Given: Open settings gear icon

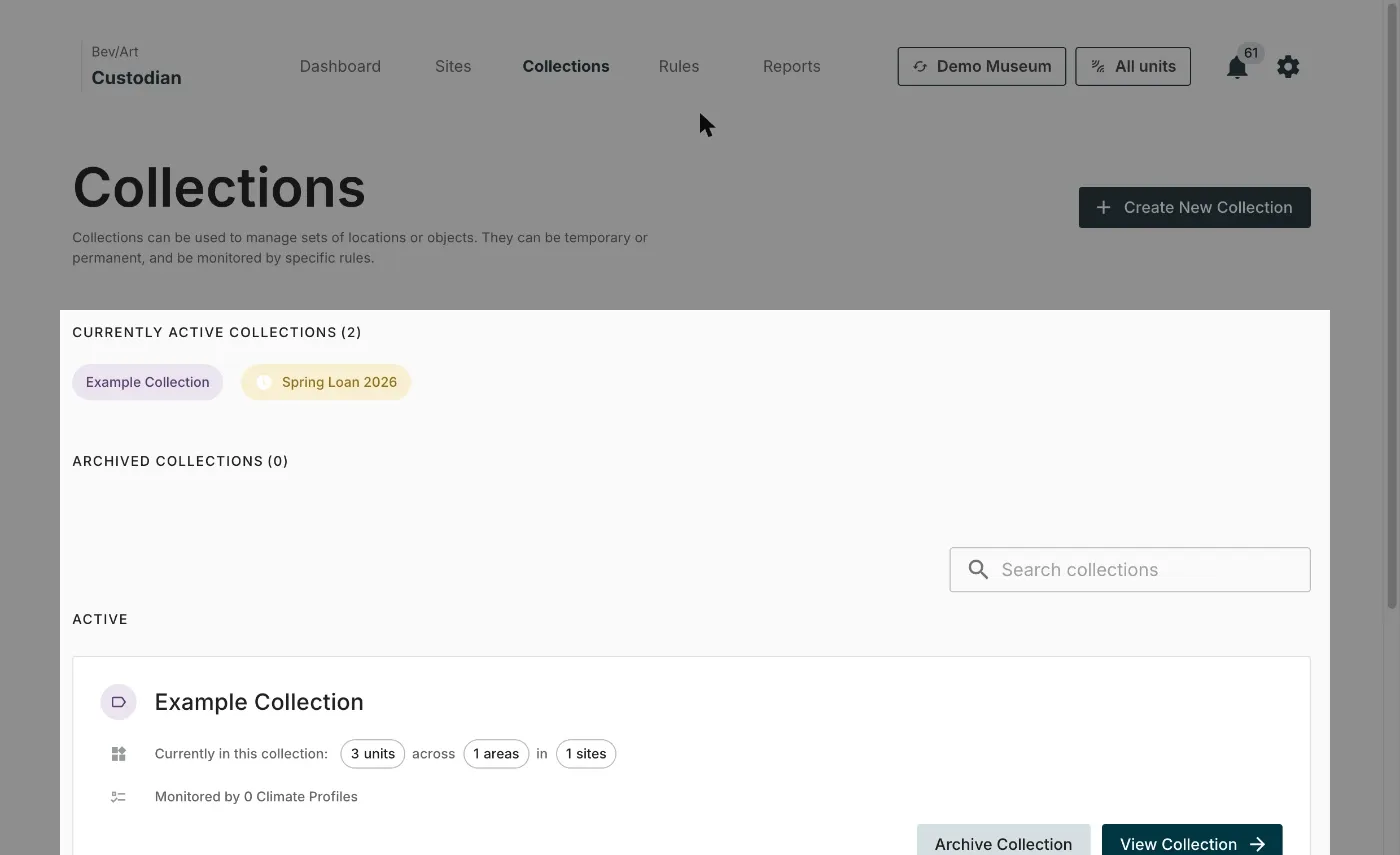Looking at the screenshot, I should (x=1288, y=67).
